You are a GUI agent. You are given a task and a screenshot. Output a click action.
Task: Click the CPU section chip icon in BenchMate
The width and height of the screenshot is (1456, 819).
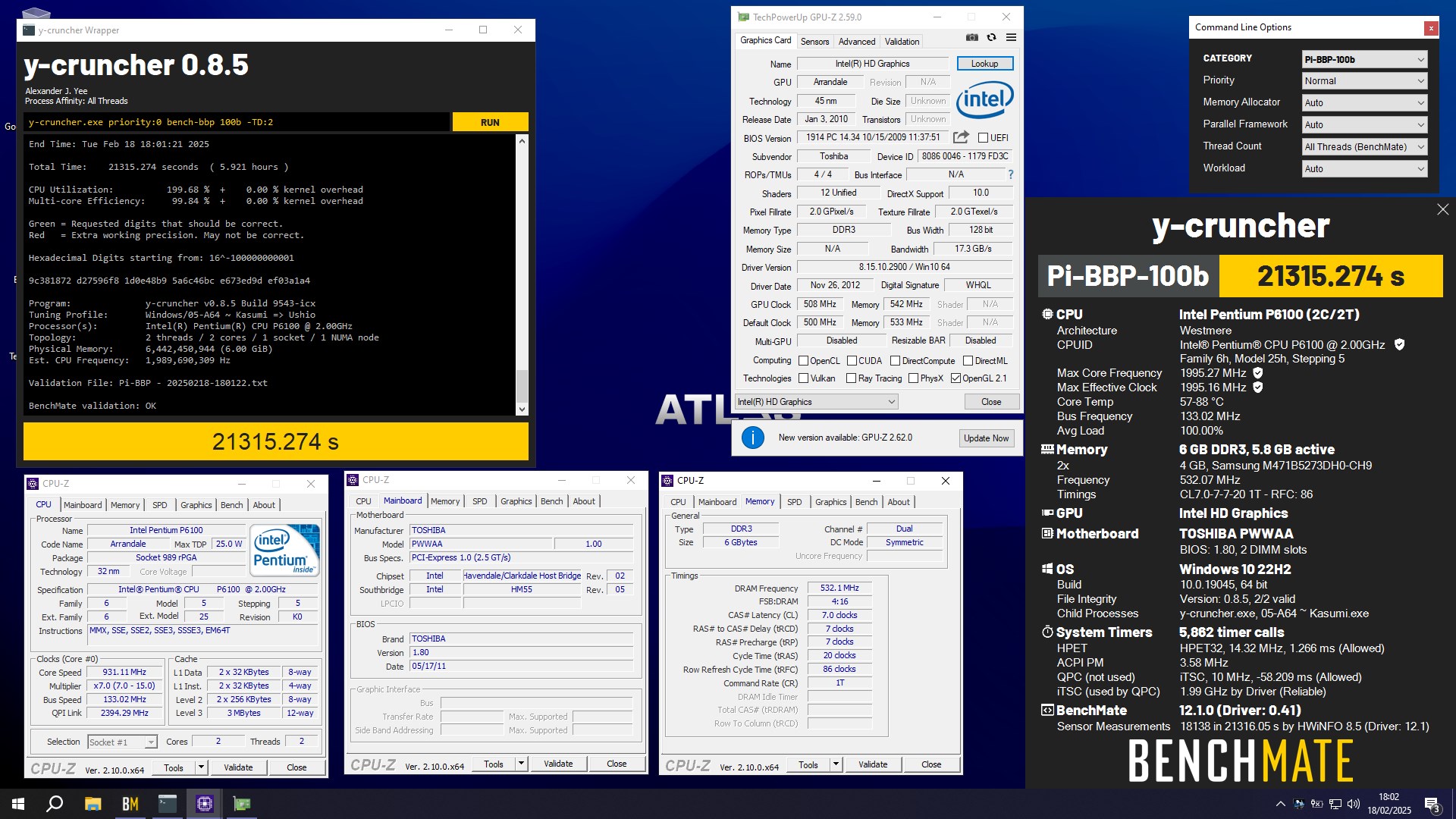coord(1047,314)
